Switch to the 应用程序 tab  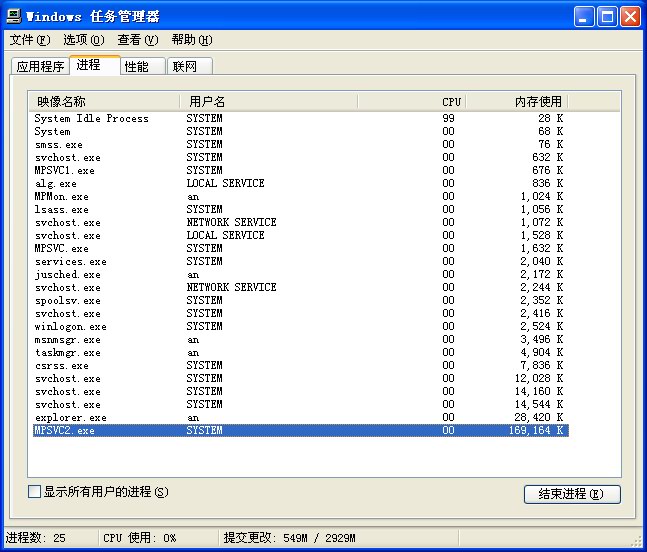coord(40,66)
